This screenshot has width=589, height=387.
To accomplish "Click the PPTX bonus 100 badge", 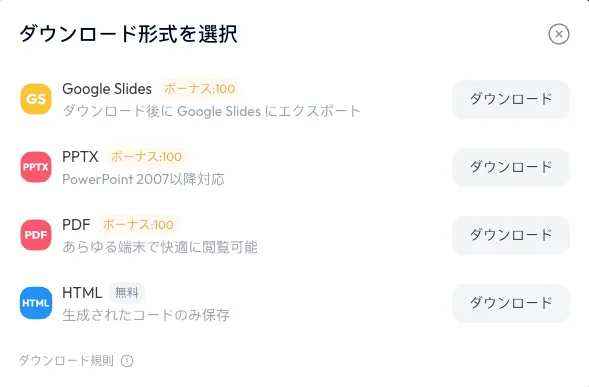I will pyautogui.click(x=146, y=157).
